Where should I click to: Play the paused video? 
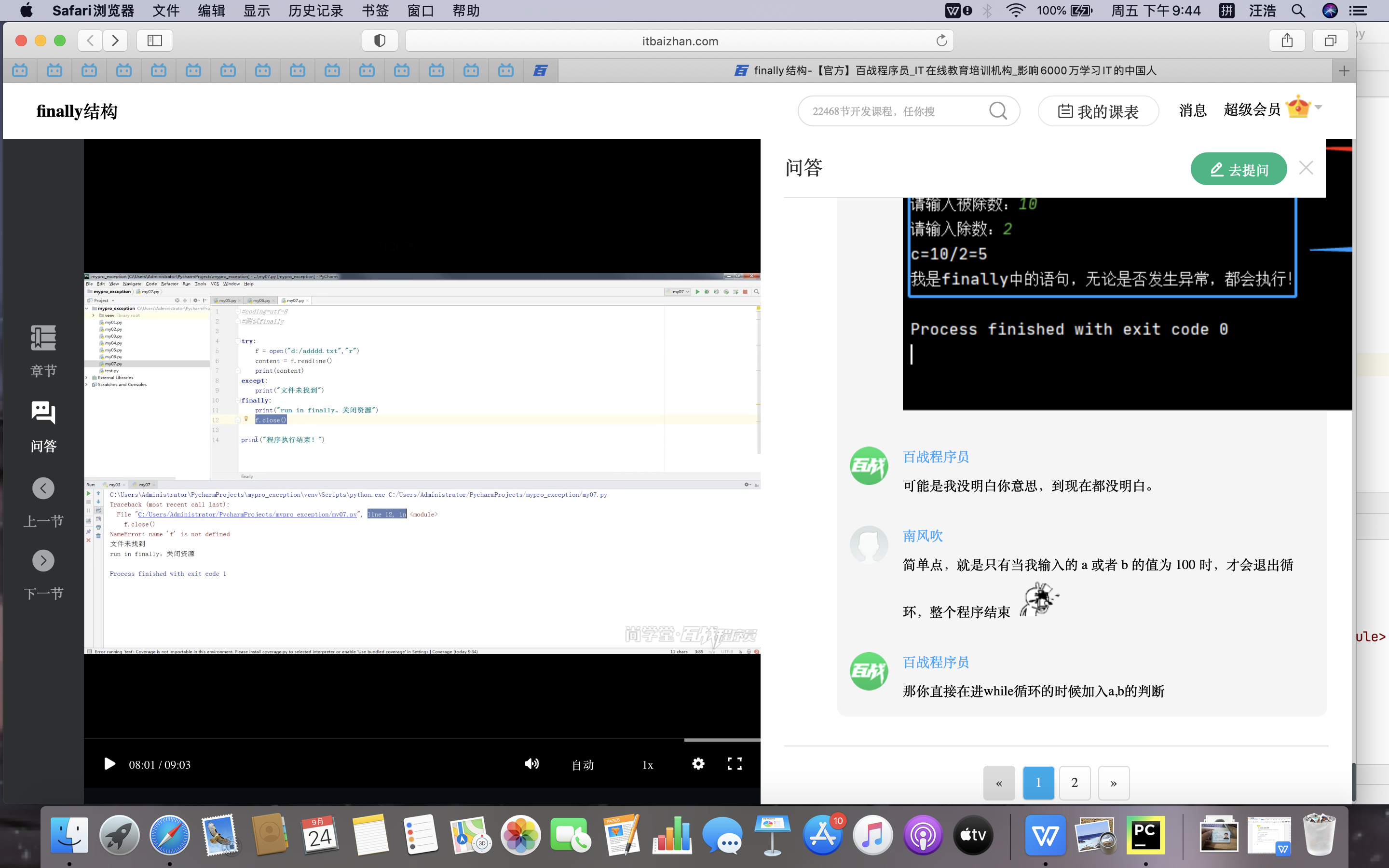click(x=109, y=764)
